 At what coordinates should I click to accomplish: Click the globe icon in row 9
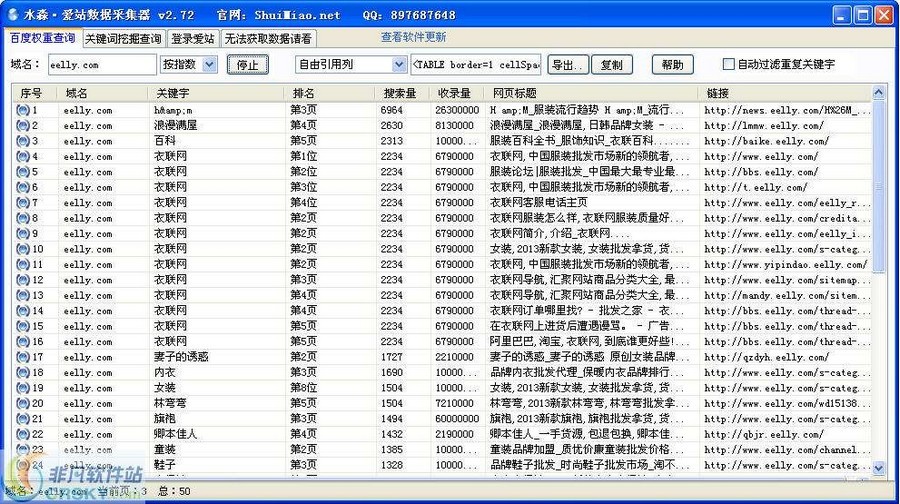[23, 234]
